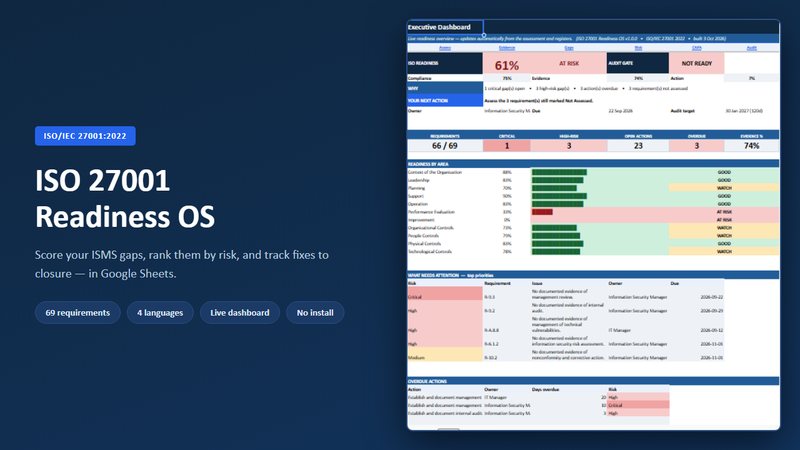Click the Days overdue column header
The width and height of the screenshot is (800, 450).
[x=545, y=389]
